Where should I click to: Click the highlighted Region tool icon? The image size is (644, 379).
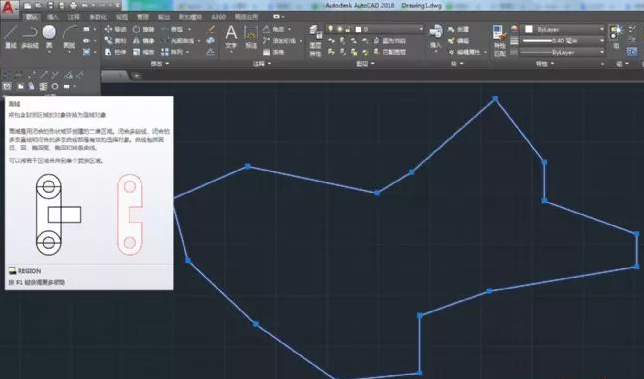click(x=7, y=86)
